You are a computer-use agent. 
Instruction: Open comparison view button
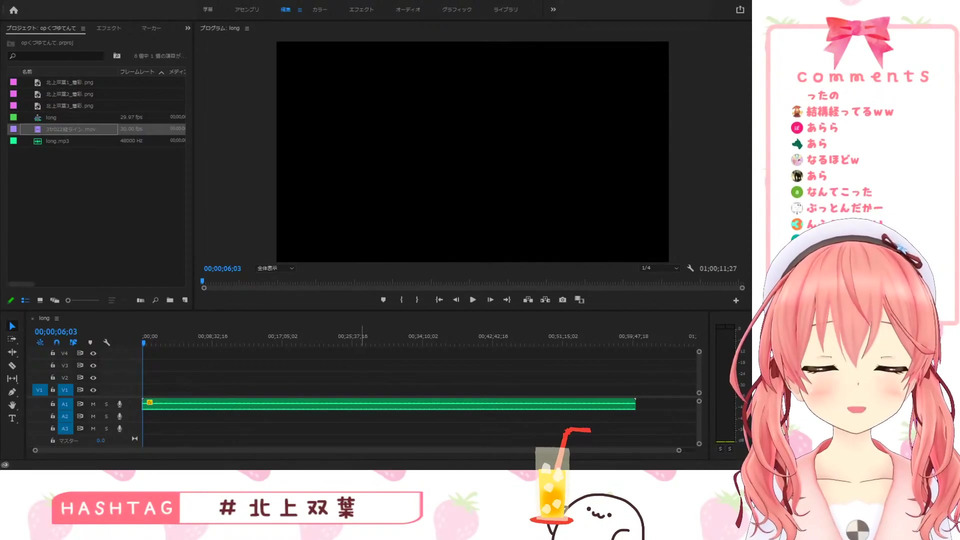click(x=579, y=300)
